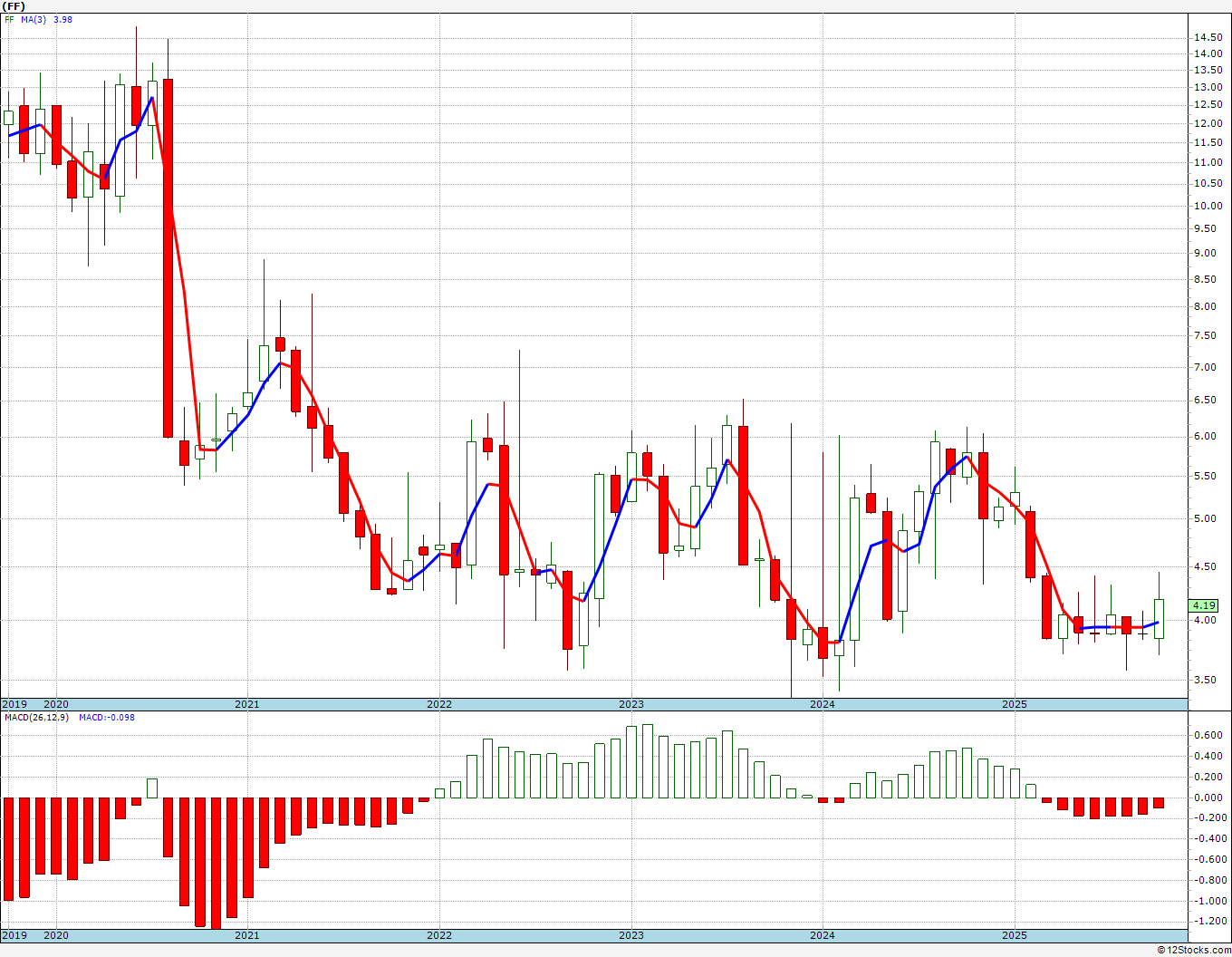The height and width of the screenshot is (957, 1232).
Task: Click 2023 on the MACD panel time axis
Action: [x=631, y=935]
